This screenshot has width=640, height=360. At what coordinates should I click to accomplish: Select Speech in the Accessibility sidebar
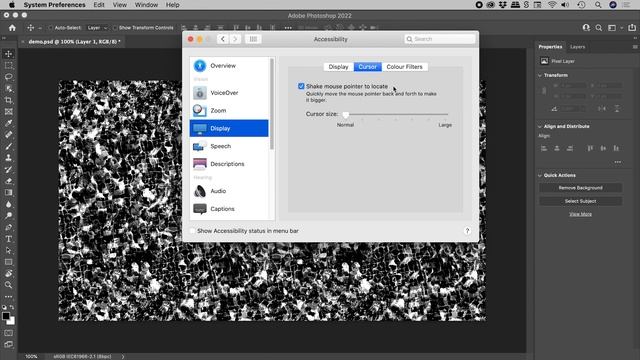pyautogui.click(x=229, y=146)
